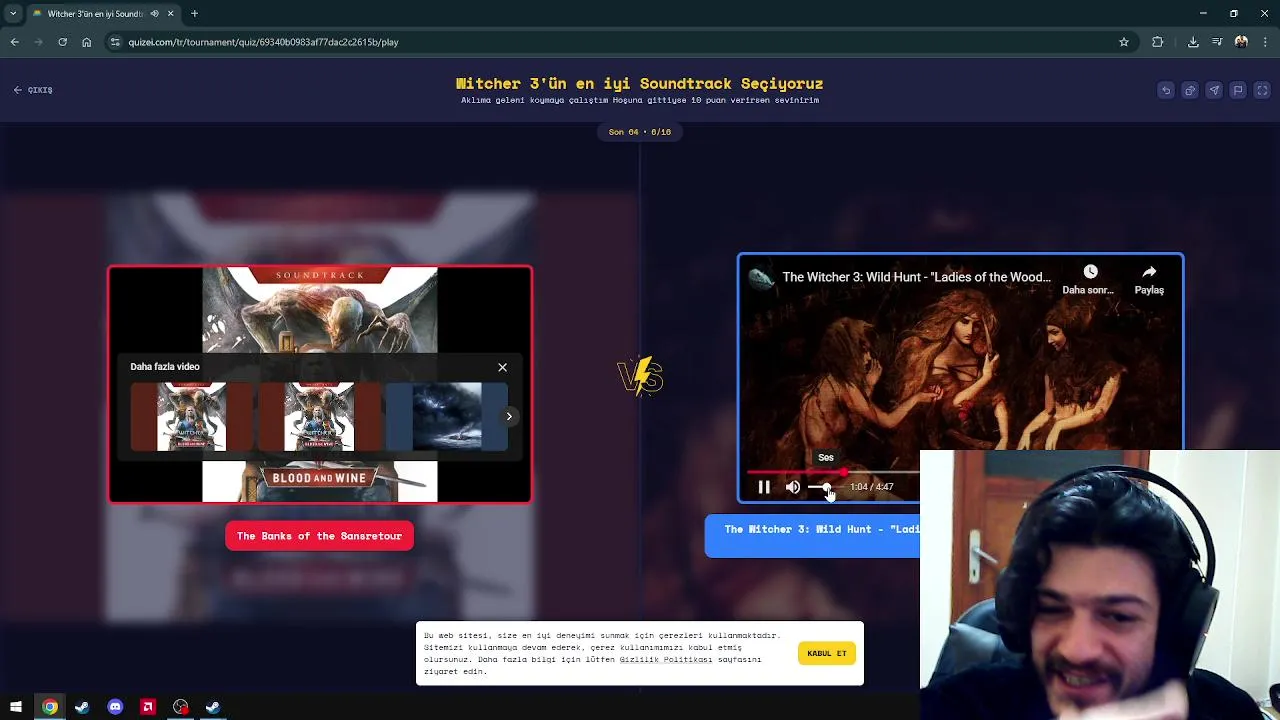The width and height of the screenshot is (1280, 720).
Task: Click the paper plane send icon
Action: pos(1214,90)
